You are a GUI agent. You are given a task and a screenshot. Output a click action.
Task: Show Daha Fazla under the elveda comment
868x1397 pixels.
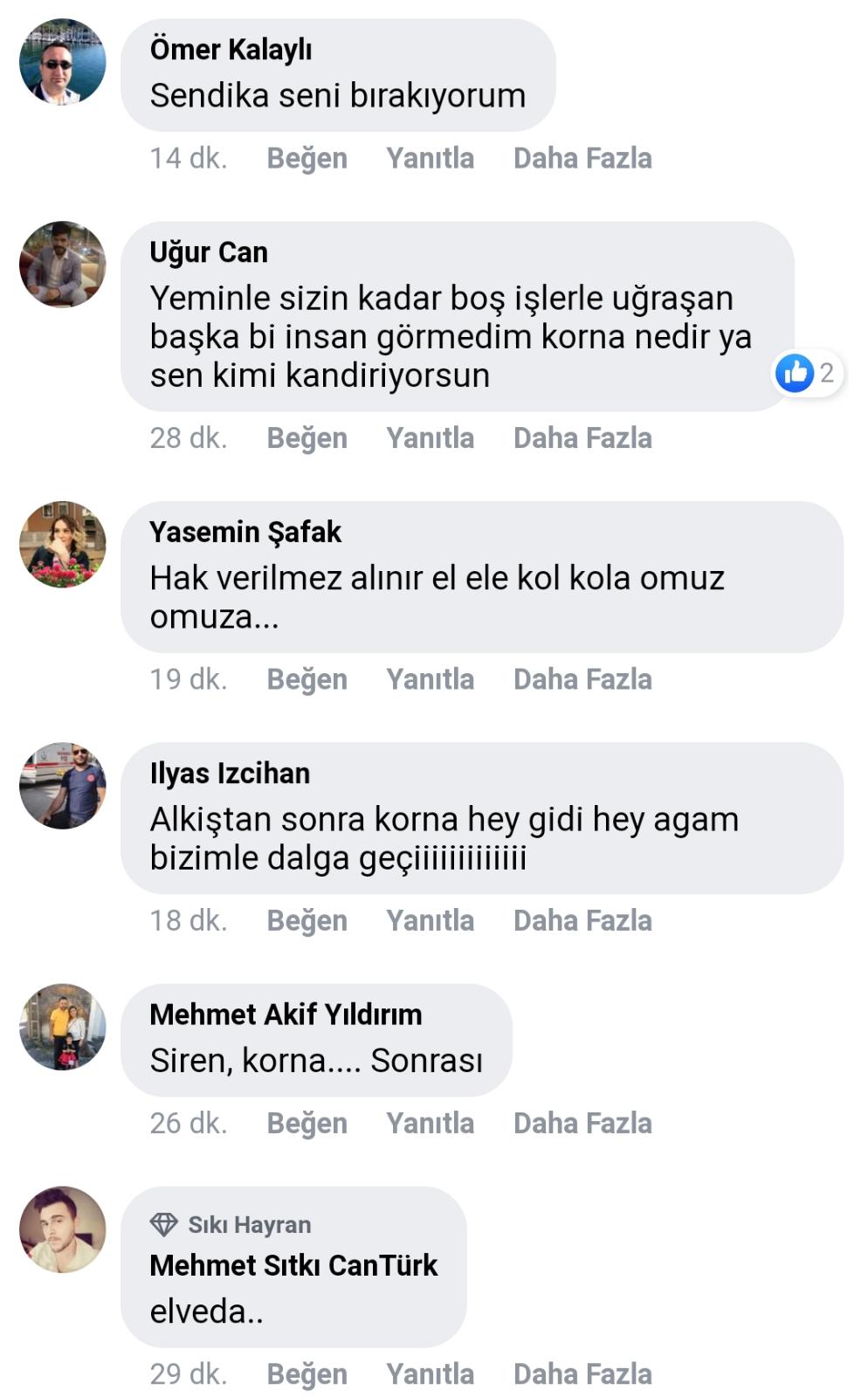point(582,1373)
